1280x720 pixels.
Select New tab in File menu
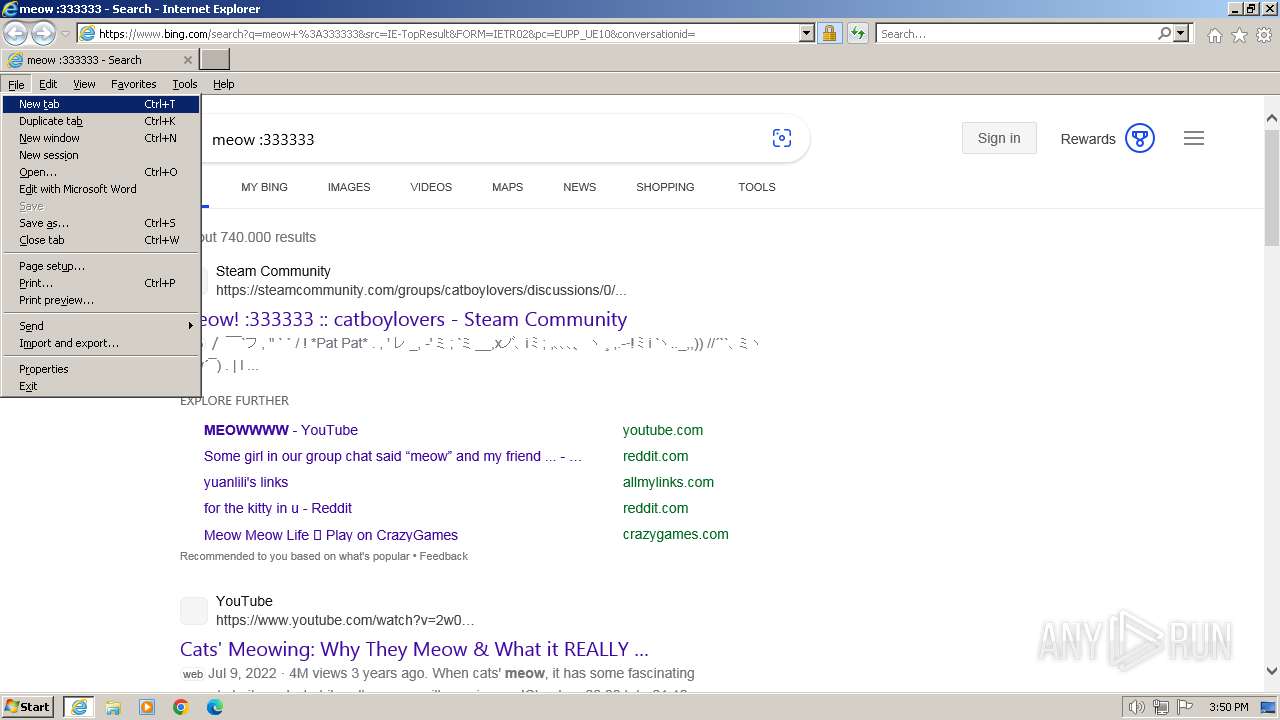pyautogui.click(x=100, y=104)
